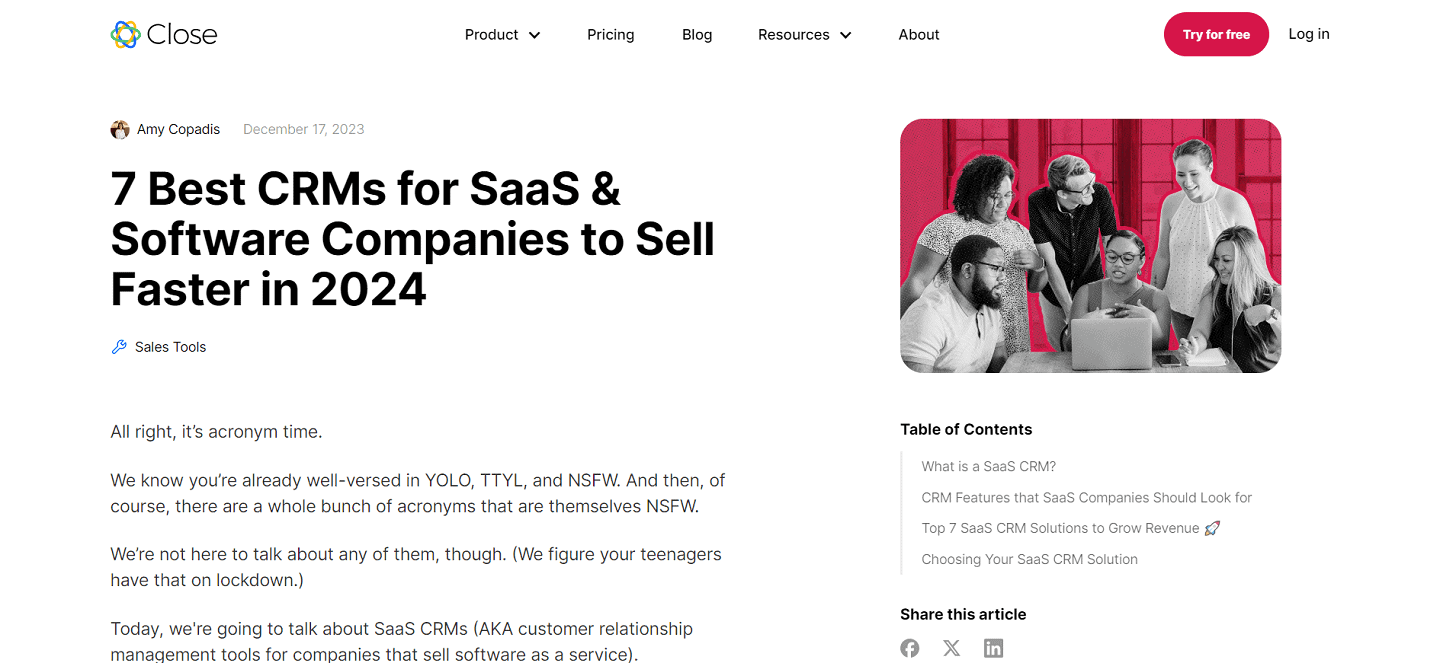Image resolution: width=1440 pixels, height=663 pixels.
Task: Click the chevron next to Product
Action: pos(534,35)
